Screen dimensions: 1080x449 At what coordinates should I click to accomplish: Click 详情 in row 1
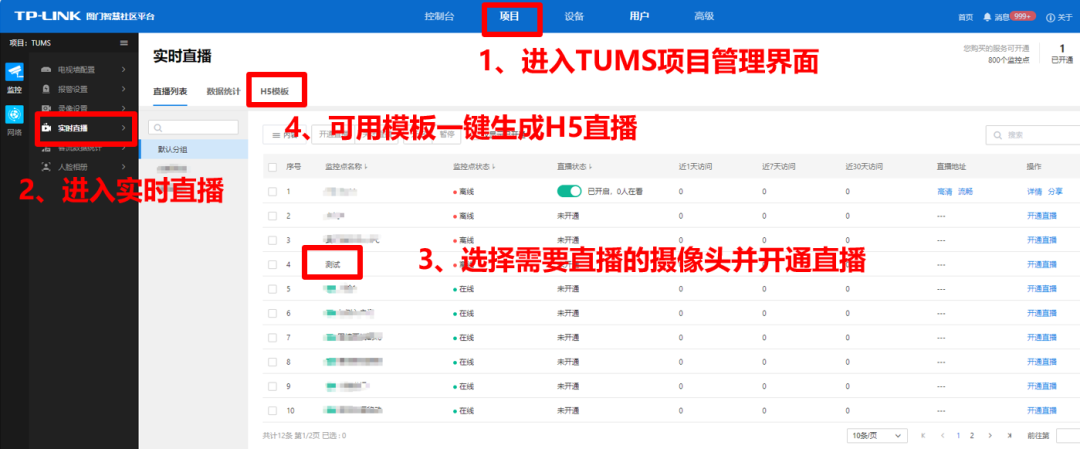click(x=1035, y=191)
